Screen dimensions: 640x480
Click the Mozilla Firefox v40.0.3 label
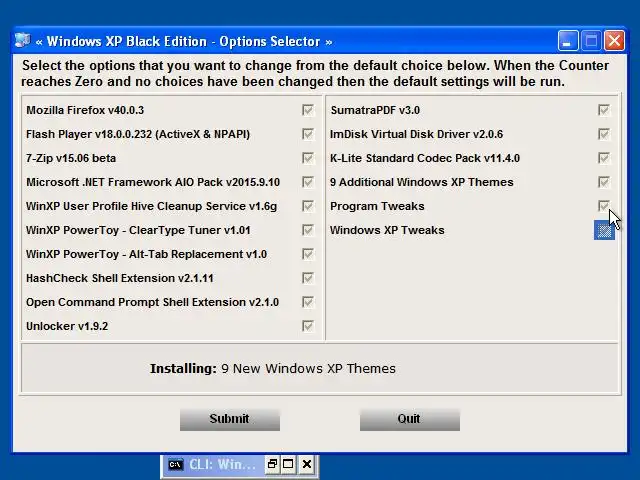point(85,110)
